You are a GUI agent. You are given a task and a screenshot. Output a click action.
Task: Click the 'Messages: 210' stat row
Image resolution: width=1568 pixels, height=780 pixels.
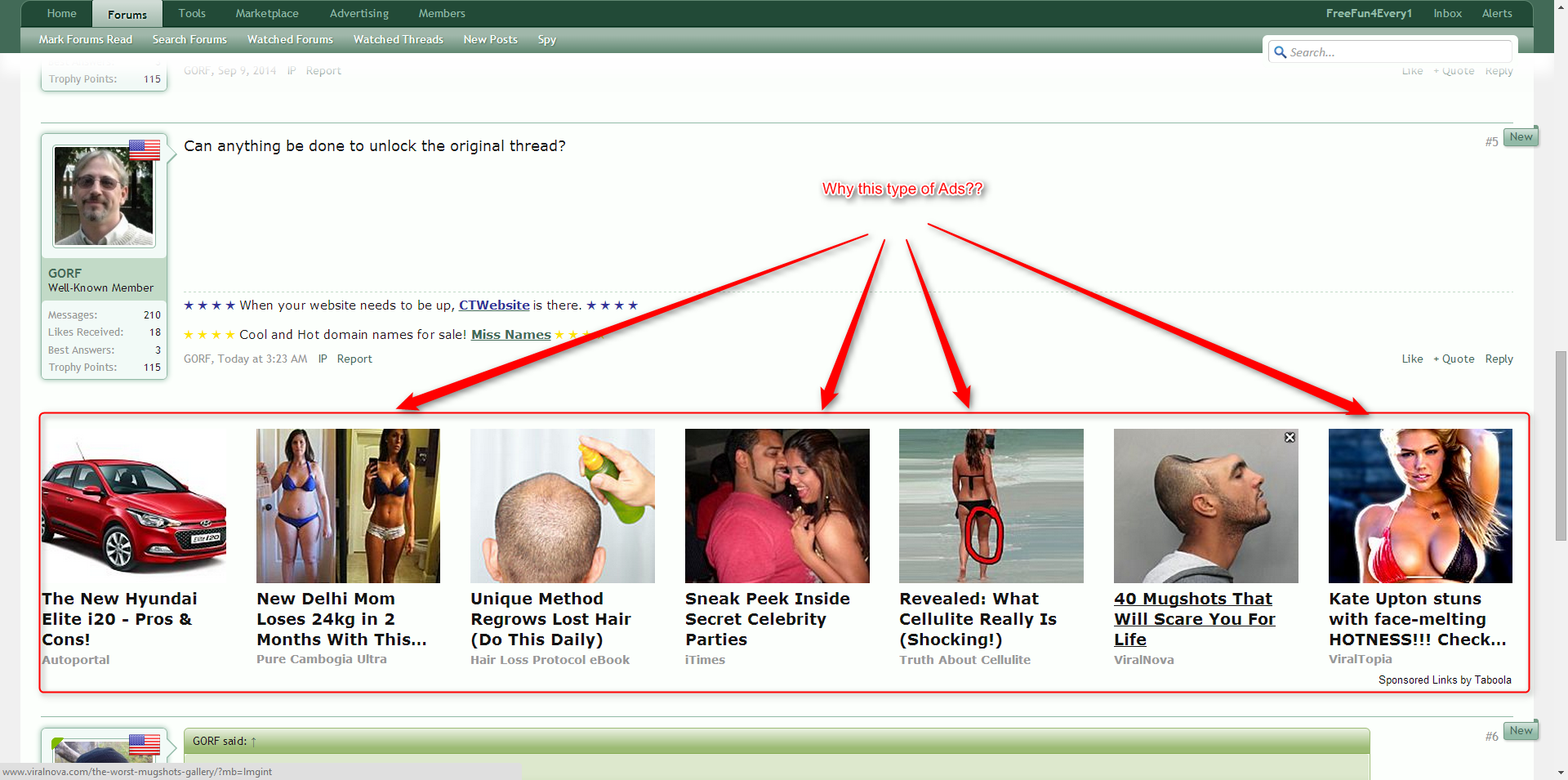click(105, 315)
